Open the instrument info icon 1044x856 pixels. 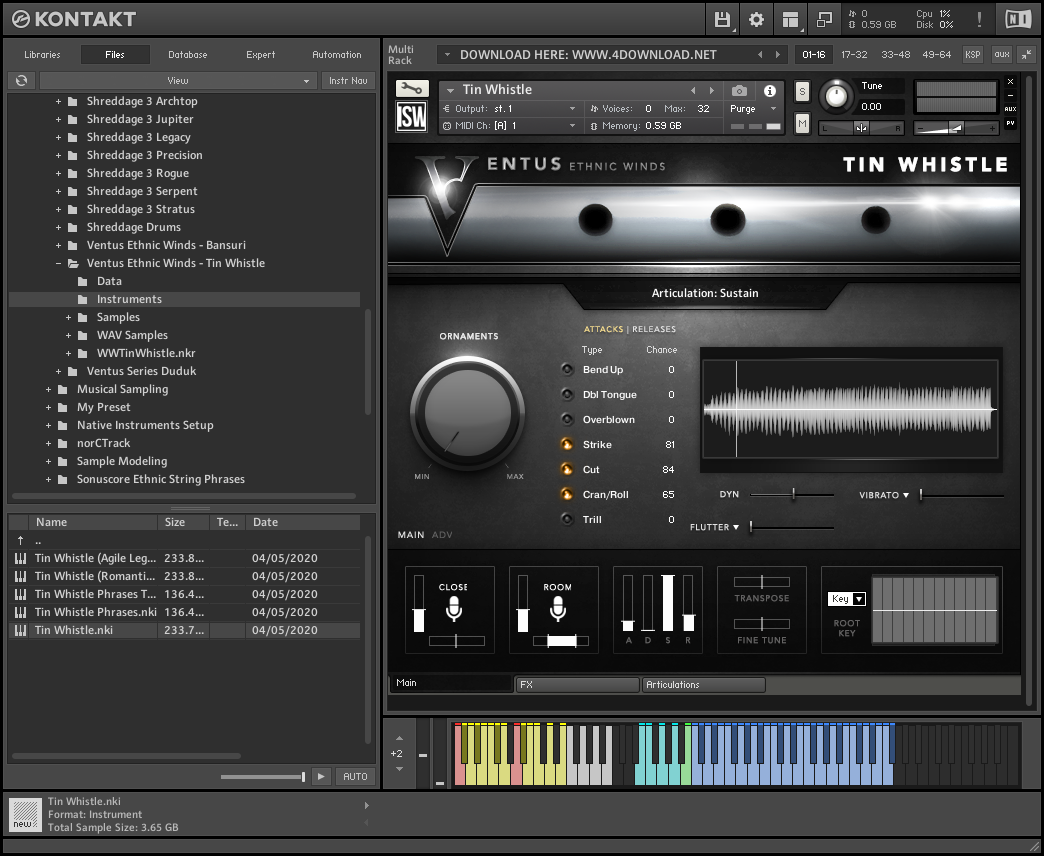[x=770, y=90]
